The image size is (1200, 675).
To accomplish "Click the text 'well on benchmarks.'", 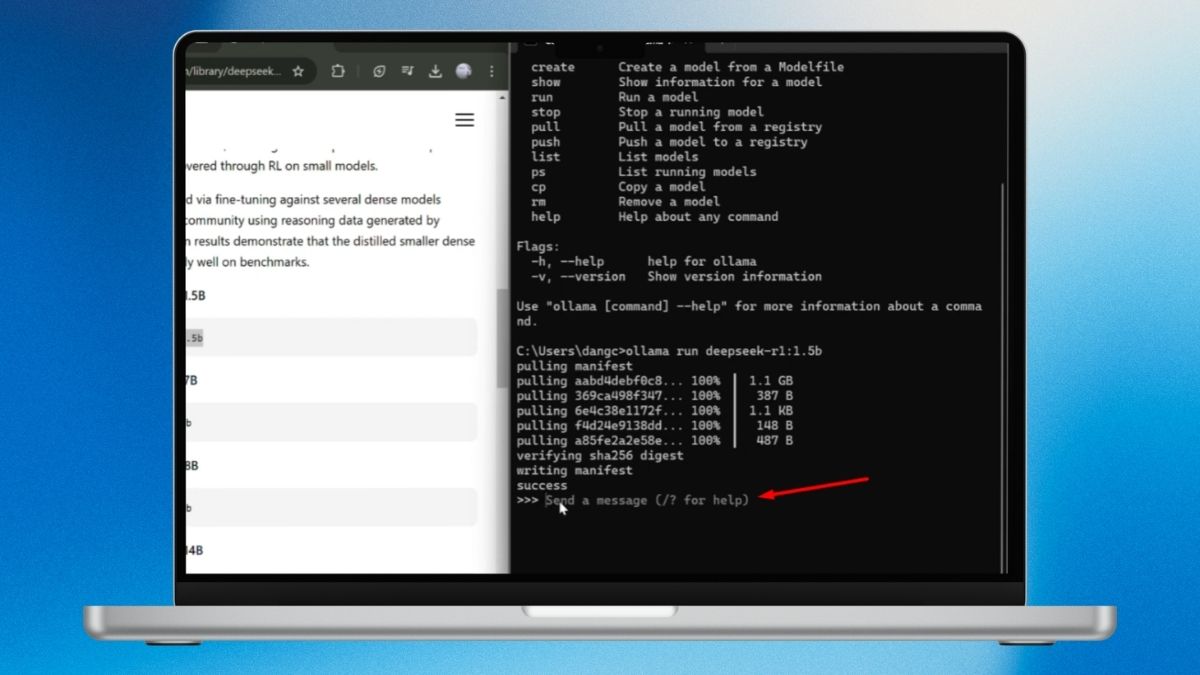I will (x=253, y=262).
